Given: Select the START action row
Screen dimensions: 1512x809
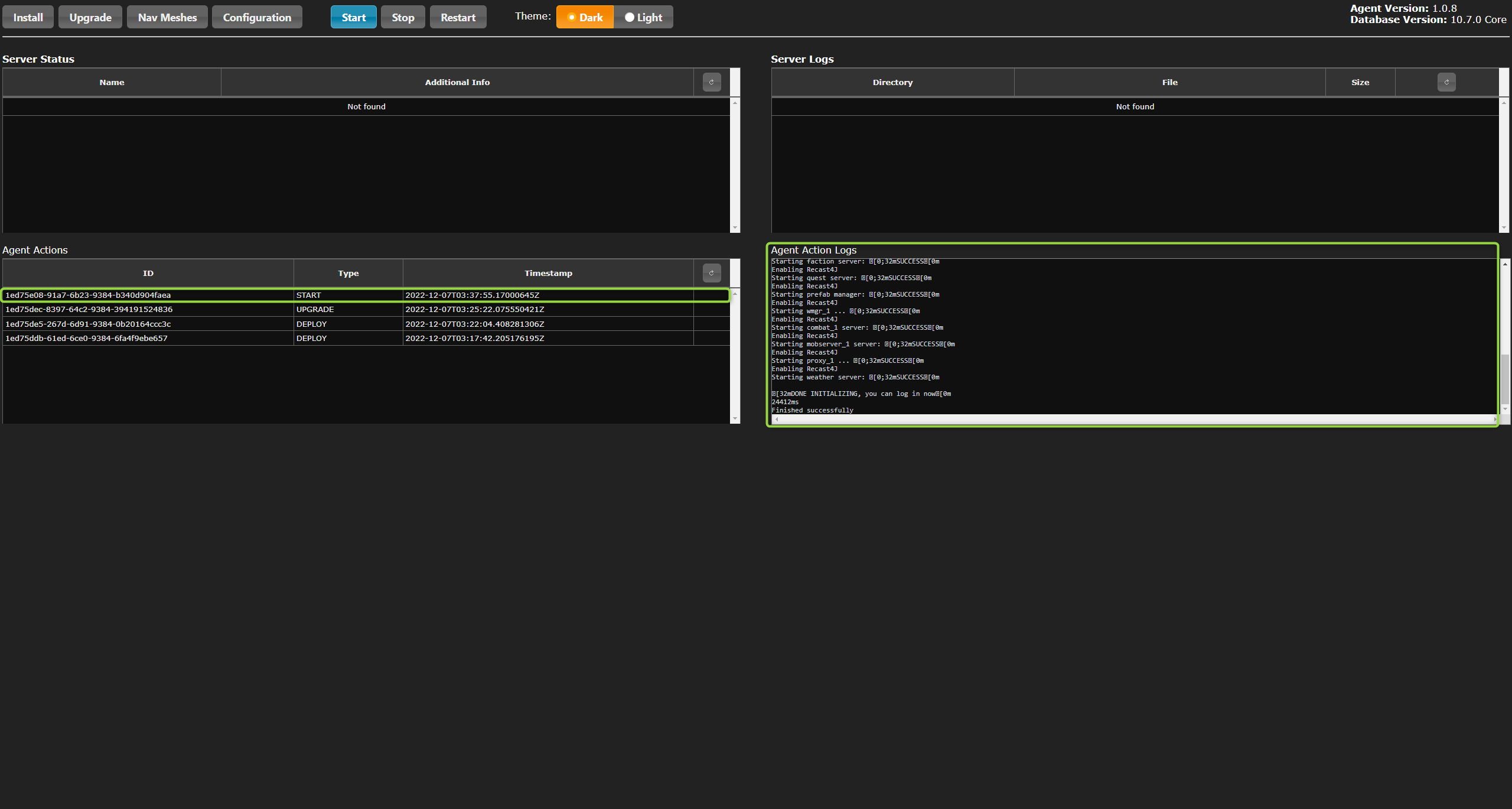Looking at the screenshot, I should tap(308, 295).
